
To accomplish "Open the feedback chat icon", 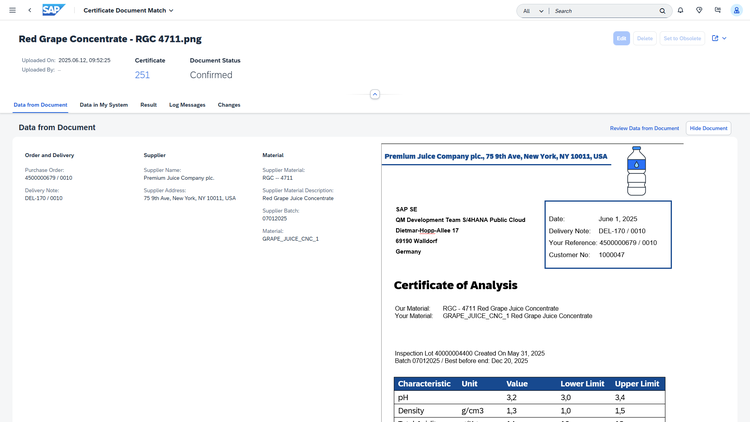I will [x=718, y=10].
